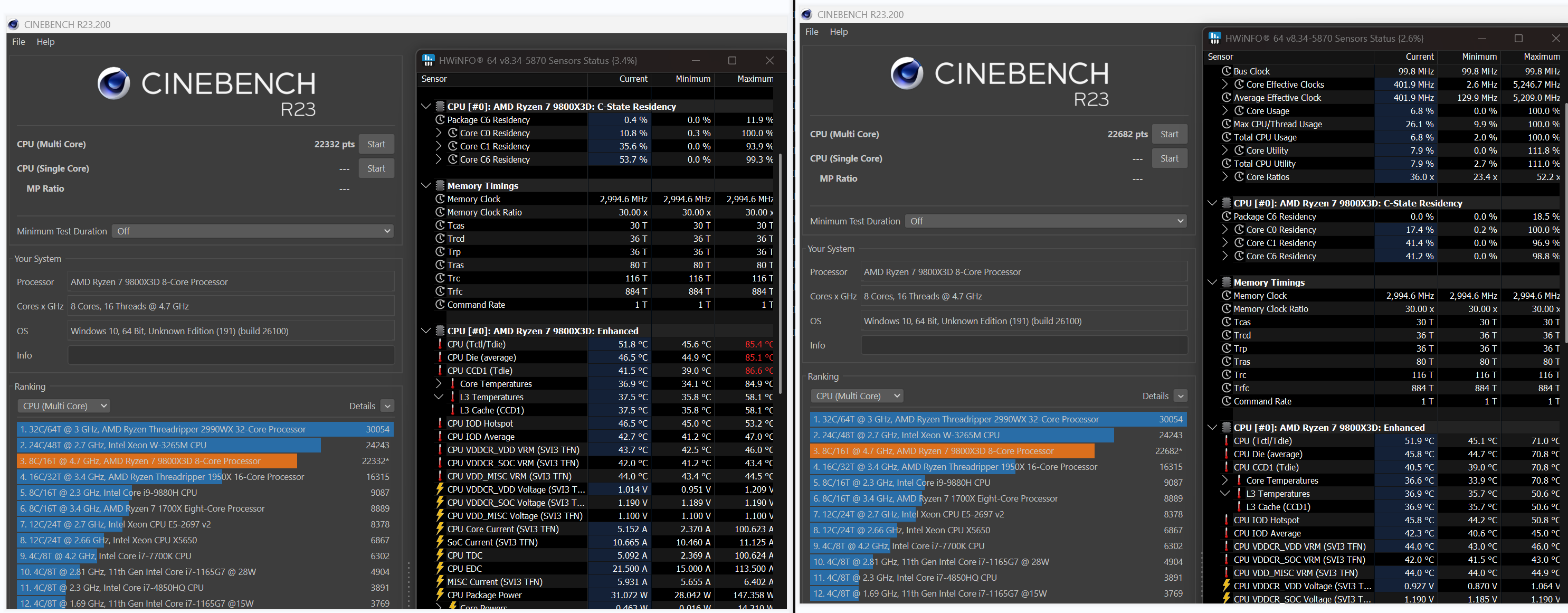1568x613 pixels.
Task: Click thermometer icon beside CPU IOD Hotspot in left panel
Action: [x=440, y=423]
